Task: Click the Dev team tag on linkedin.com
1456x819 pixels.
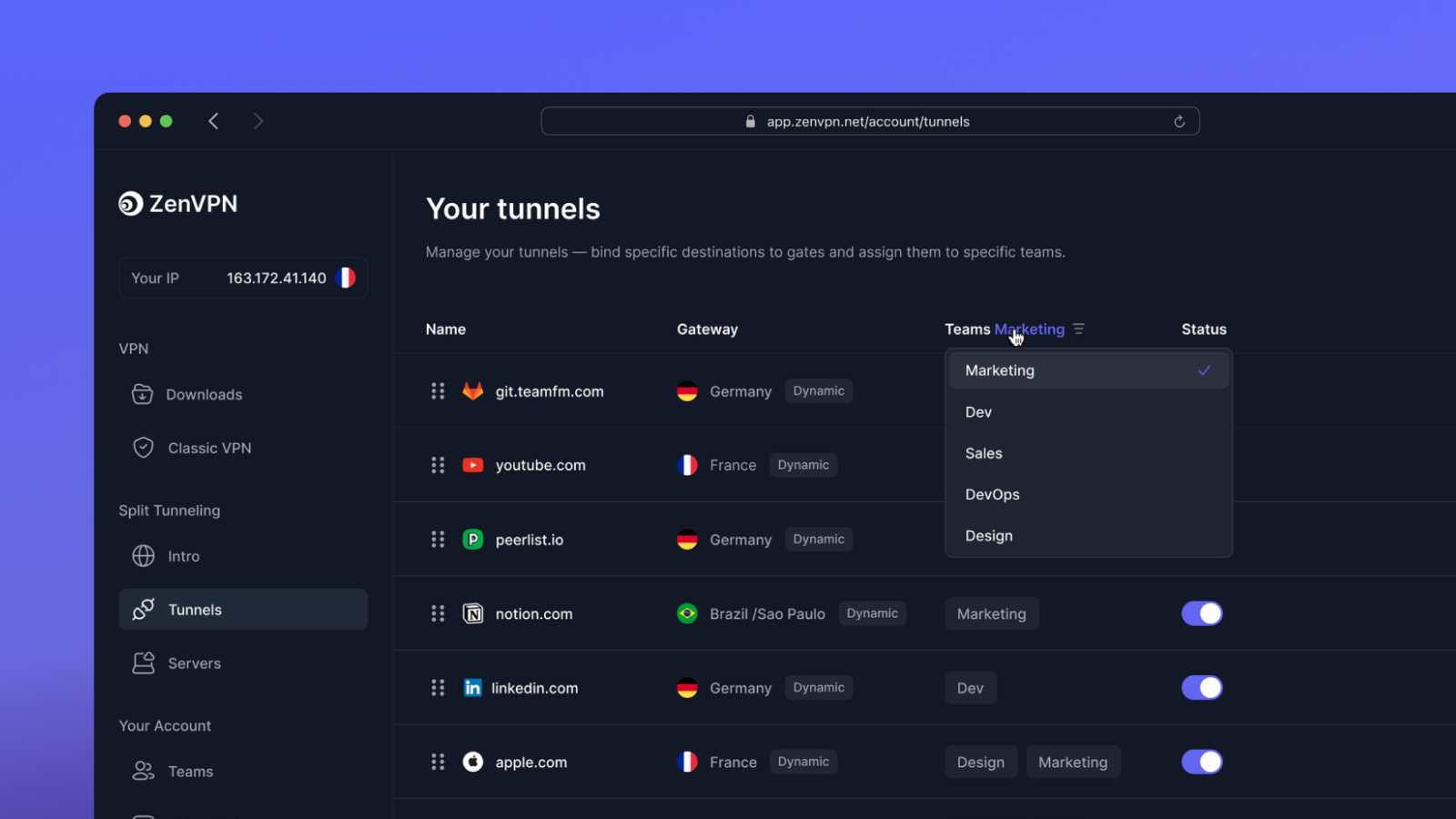Action: pyautogui.click(x=970, y=688)
